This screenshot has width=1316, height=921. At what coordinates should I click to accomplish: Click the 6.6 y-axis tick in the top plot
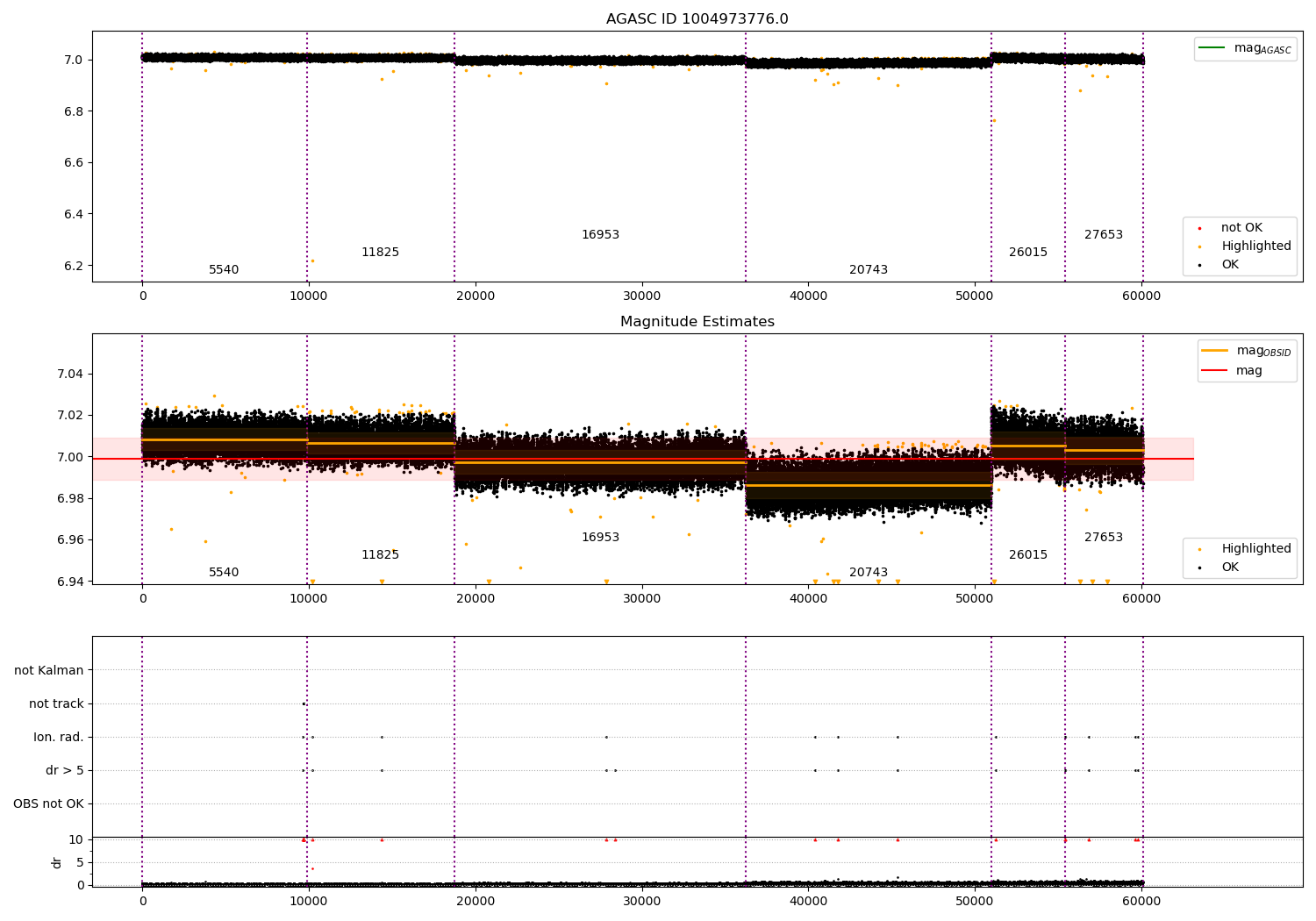pos(74,163)
